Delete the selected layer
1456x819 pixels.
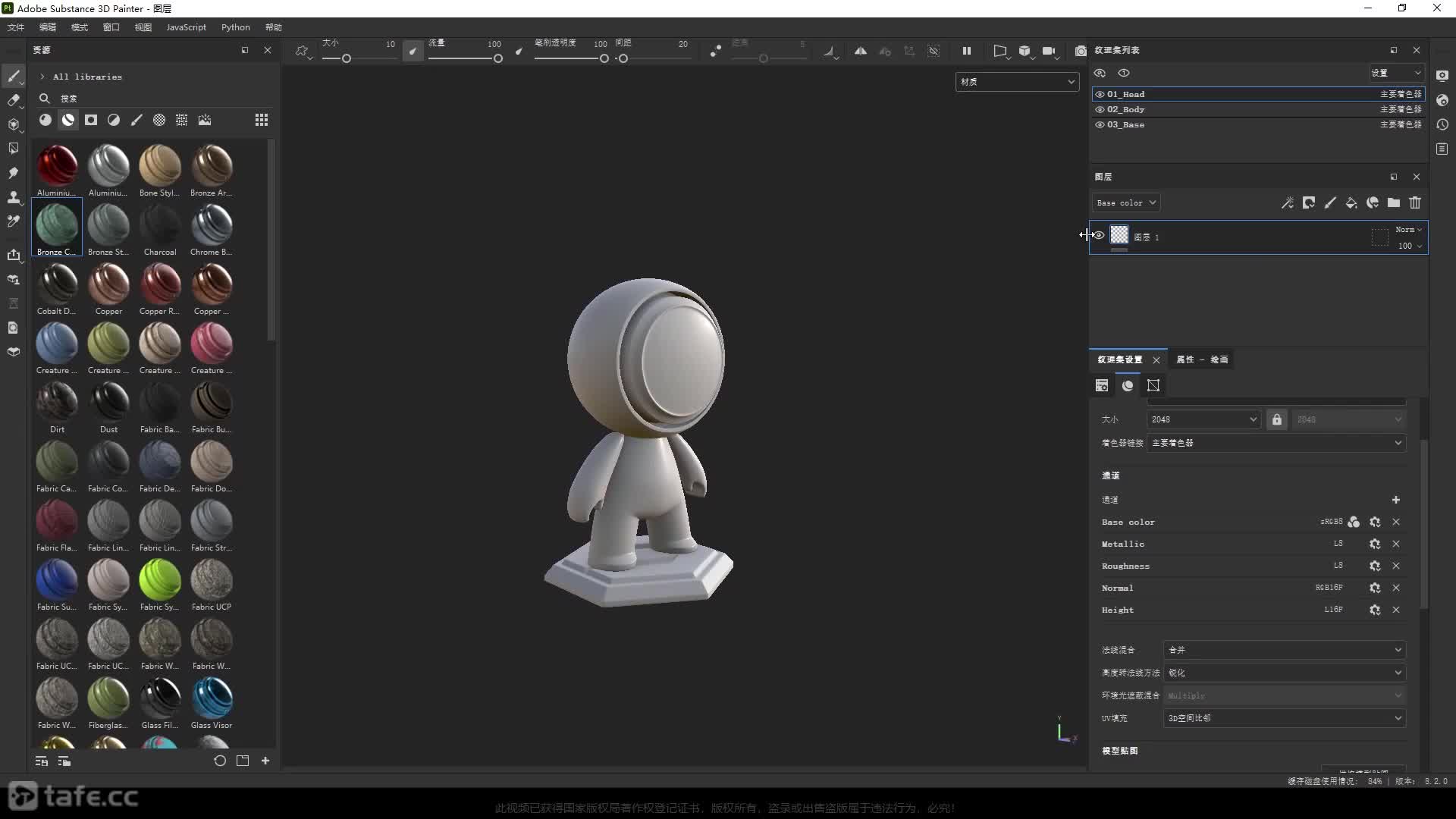coord(1415,202)
